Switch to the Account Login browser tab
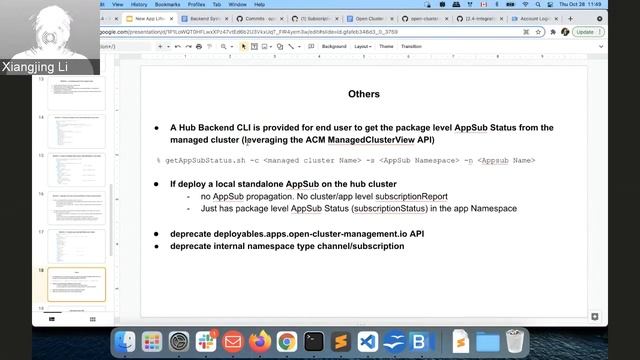Image resolution: width=640 pixels, height=360 pixels. [x=534, y=19]
